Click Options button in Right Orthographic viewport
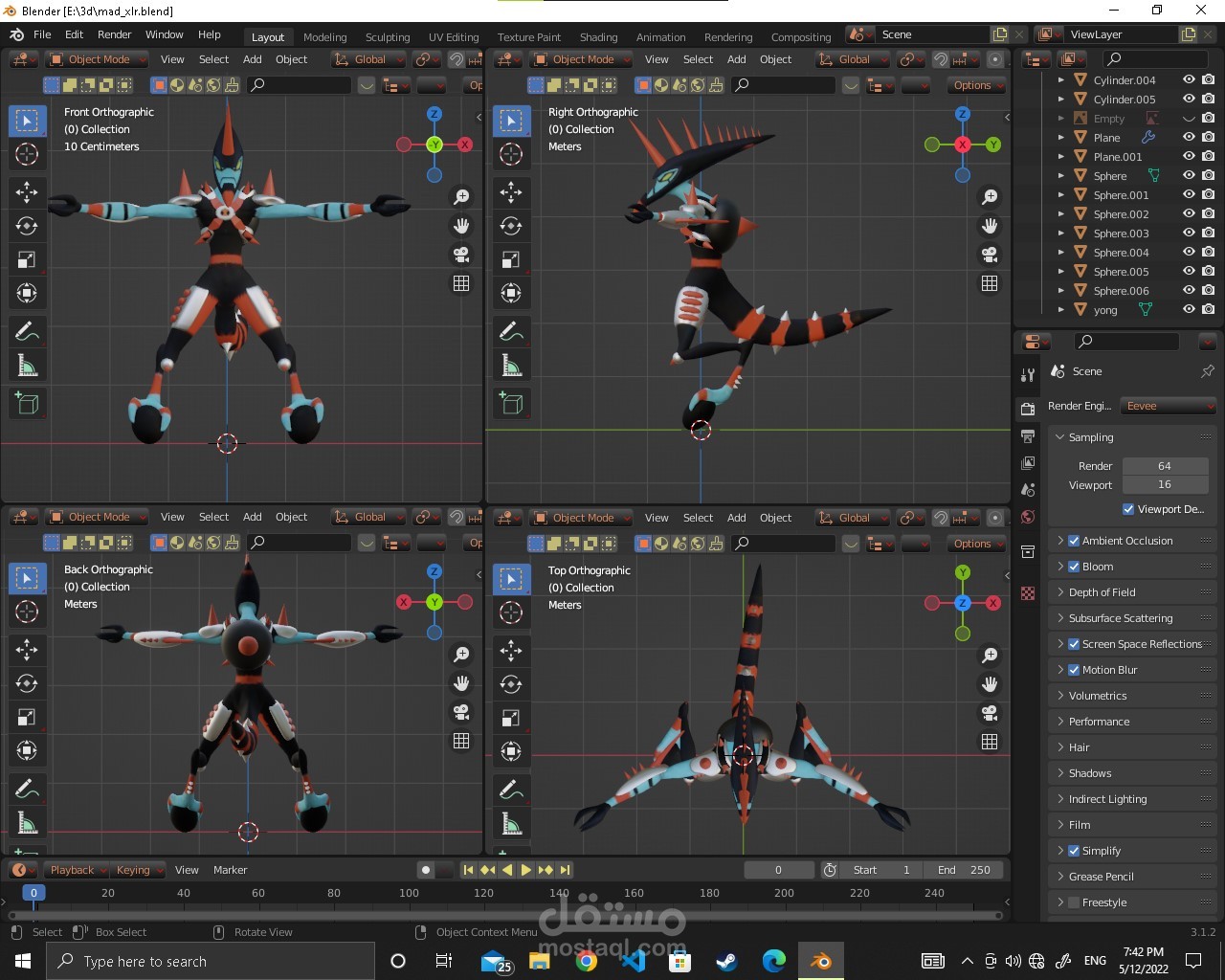Screen dimensions: 1225x980 (976, 85)
